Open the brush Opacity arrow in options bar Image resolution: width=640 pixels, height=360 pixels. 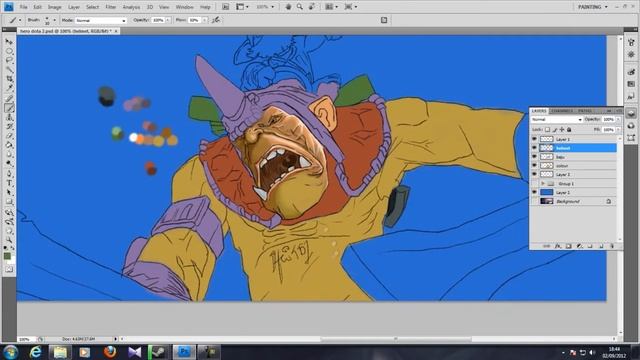[x=168, y=20]
